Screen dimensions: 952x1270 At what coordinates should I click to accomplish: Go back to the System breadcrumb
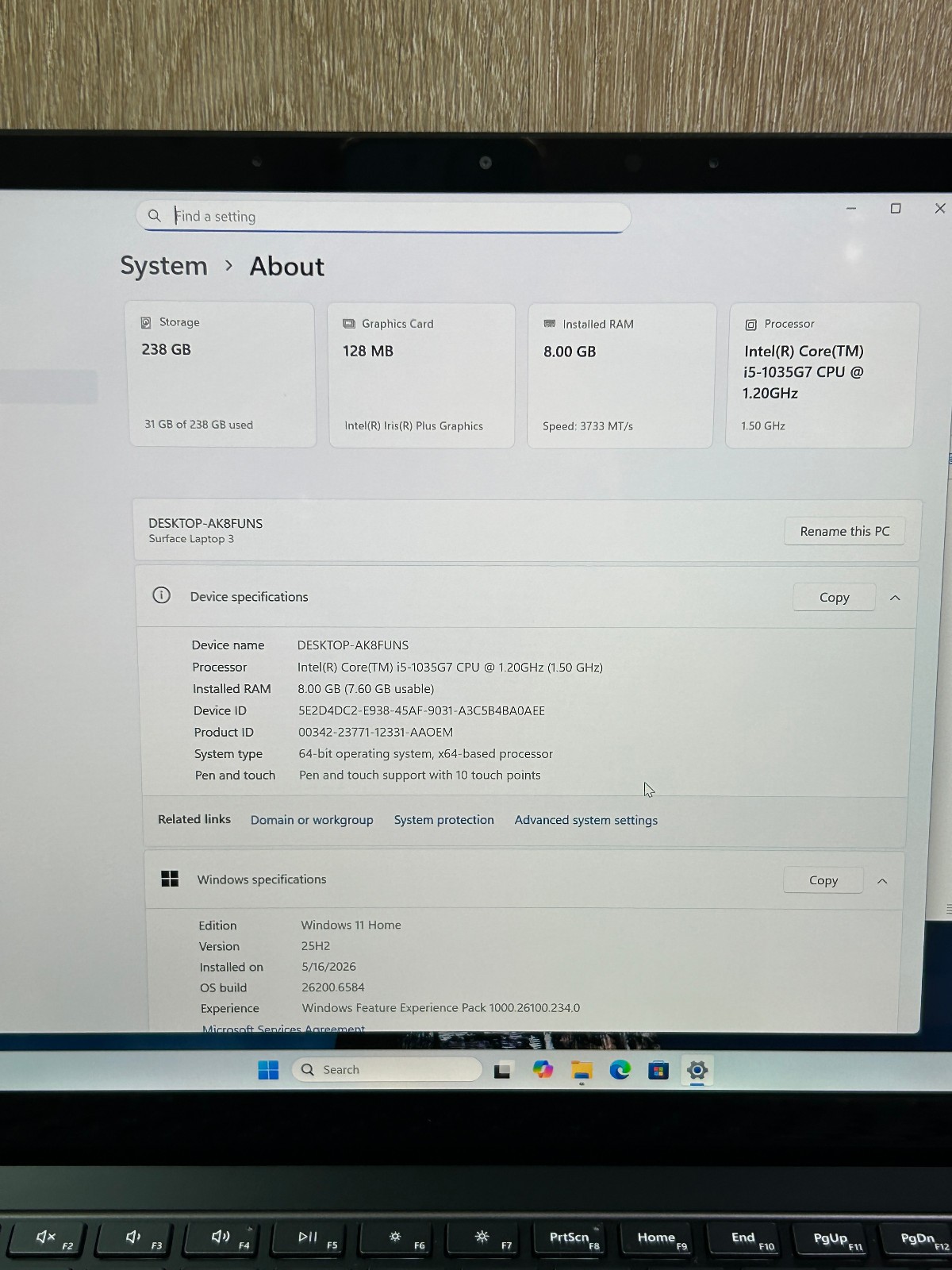[x=163, y=265]
